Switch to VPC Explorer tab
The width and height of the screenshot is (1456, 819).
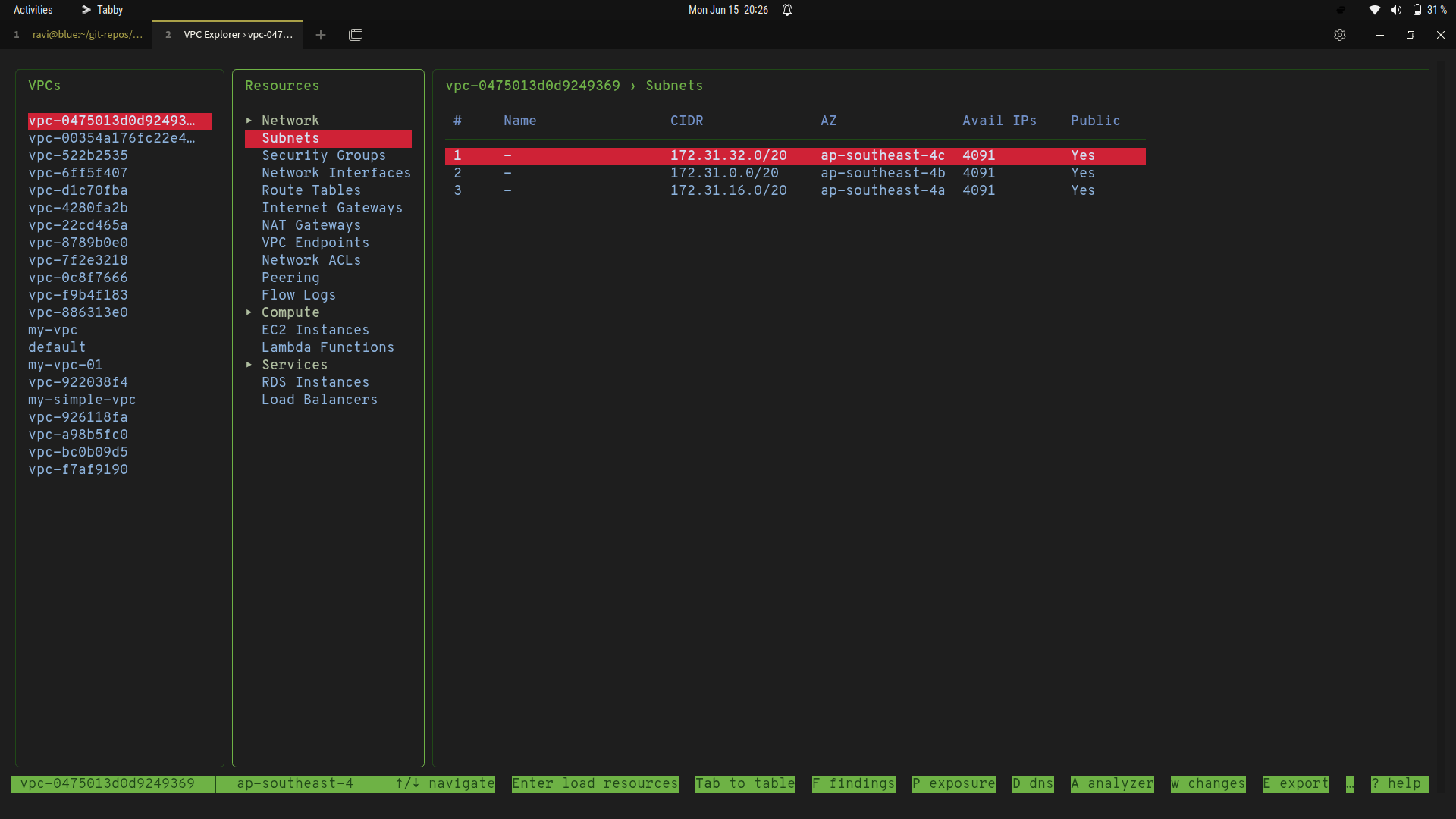(228, 35)
